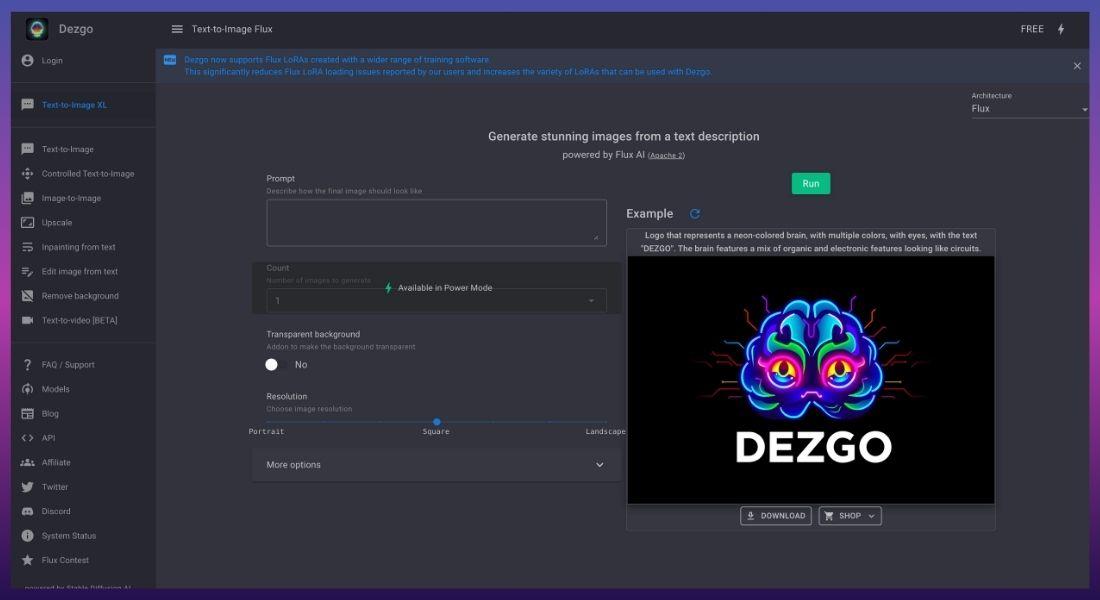This screenshot has width=1100, height=600.
Task: Set resolution to Landscape label
Action: [605, 432]
